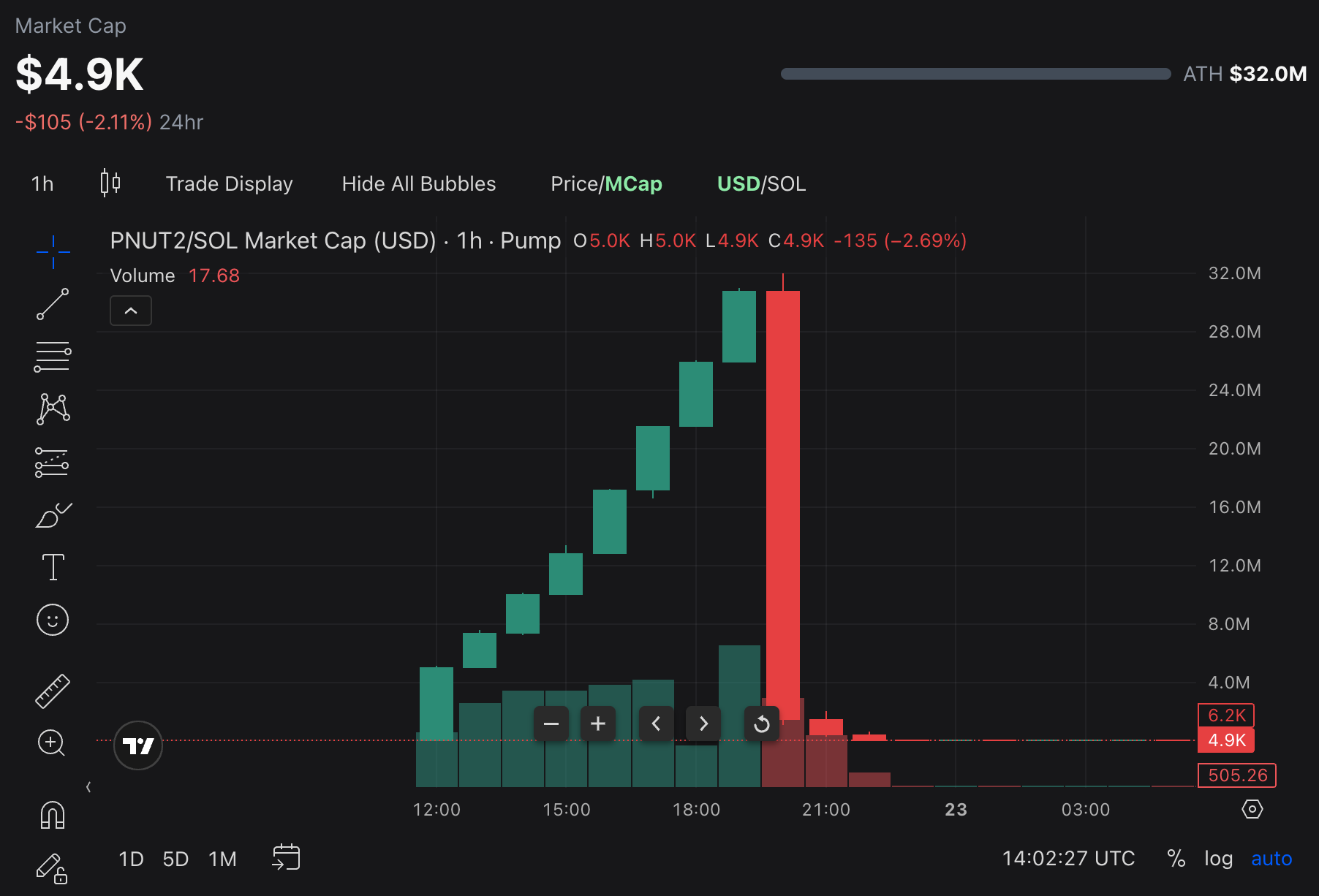
Task: Click Hide All Bubbles
Action: tap(419, 183)
